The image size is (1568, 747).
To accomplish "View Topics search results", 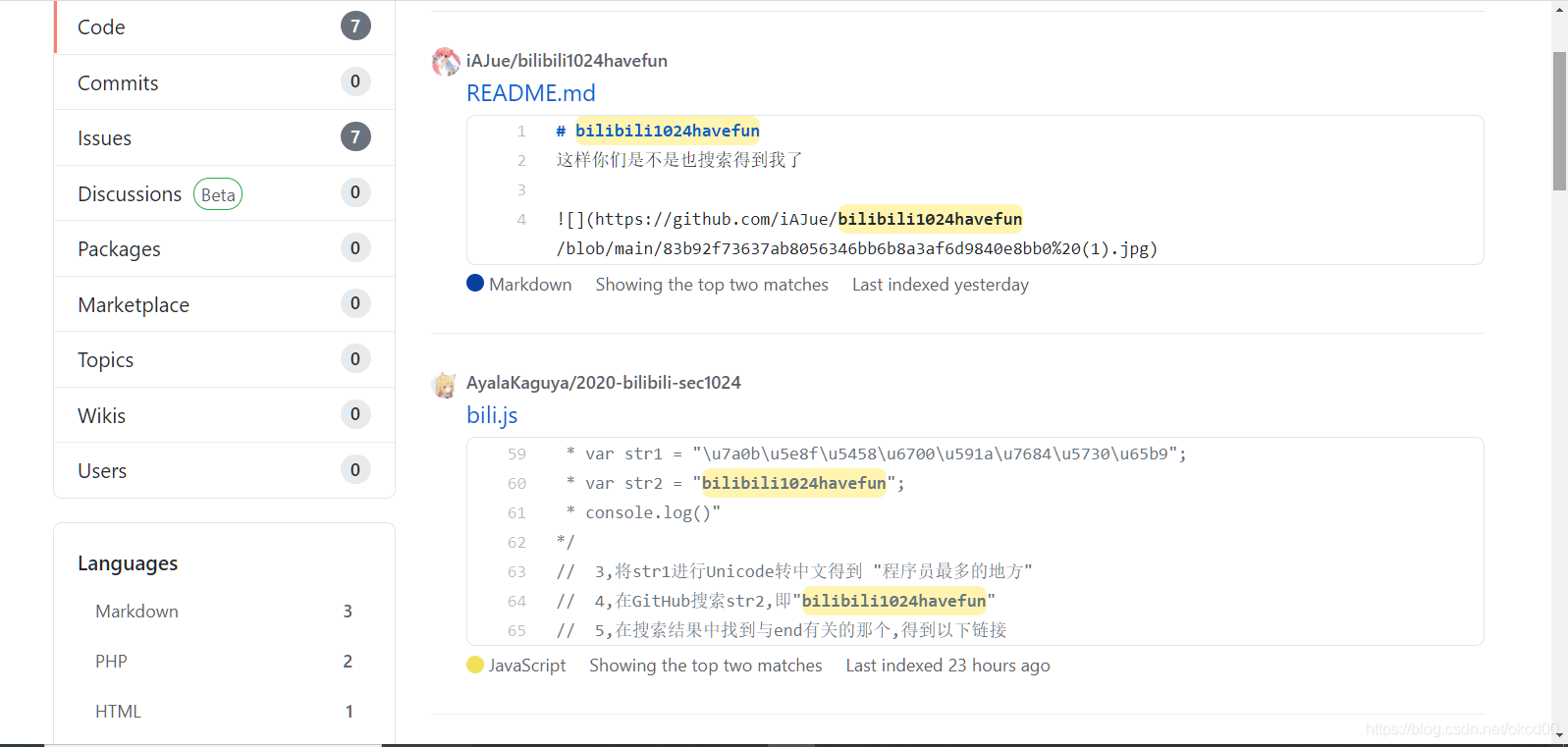I will (225, 359).
